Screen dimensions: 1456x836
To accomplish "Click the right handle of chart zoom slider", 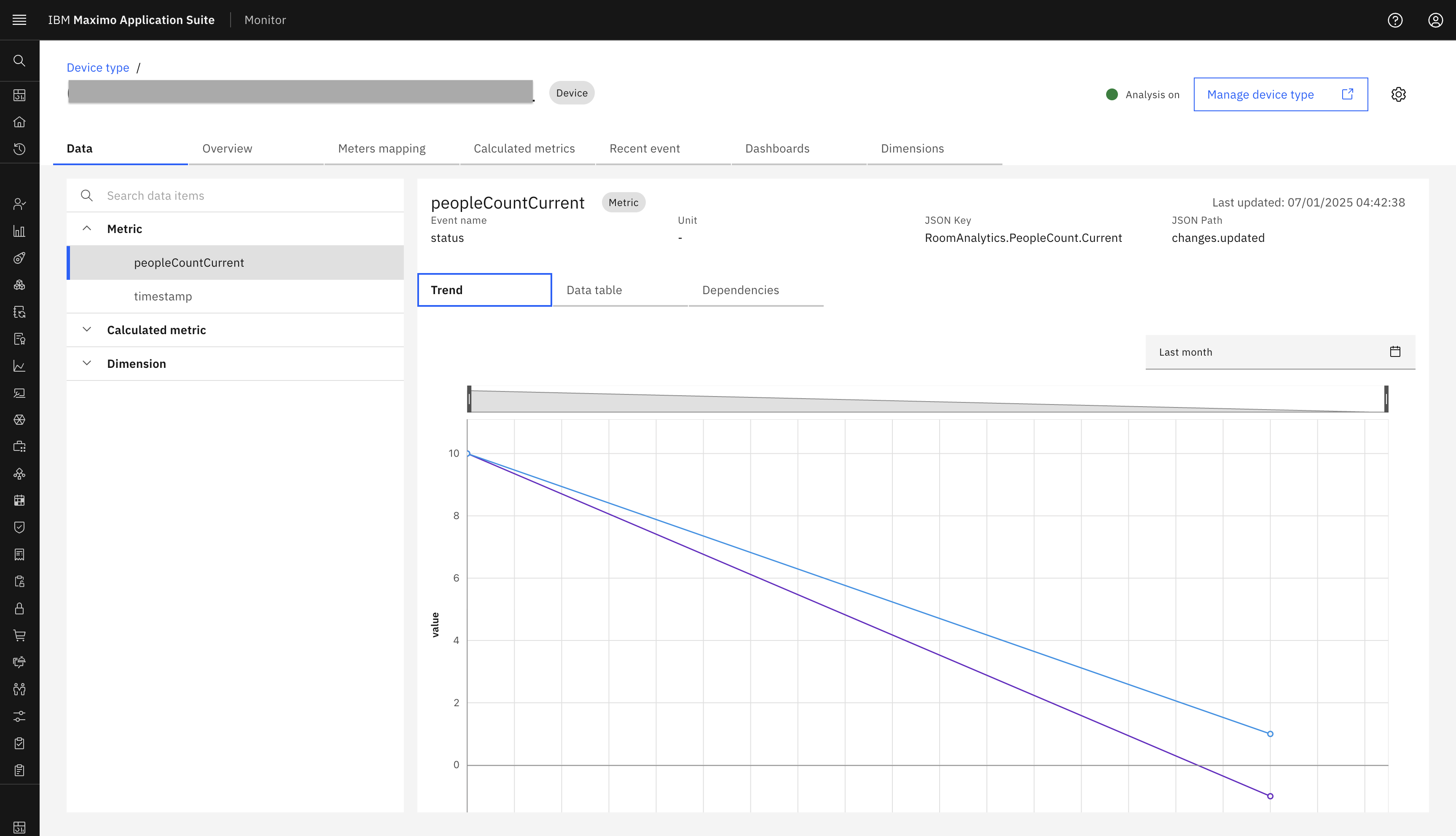I will click(1386, 399).
